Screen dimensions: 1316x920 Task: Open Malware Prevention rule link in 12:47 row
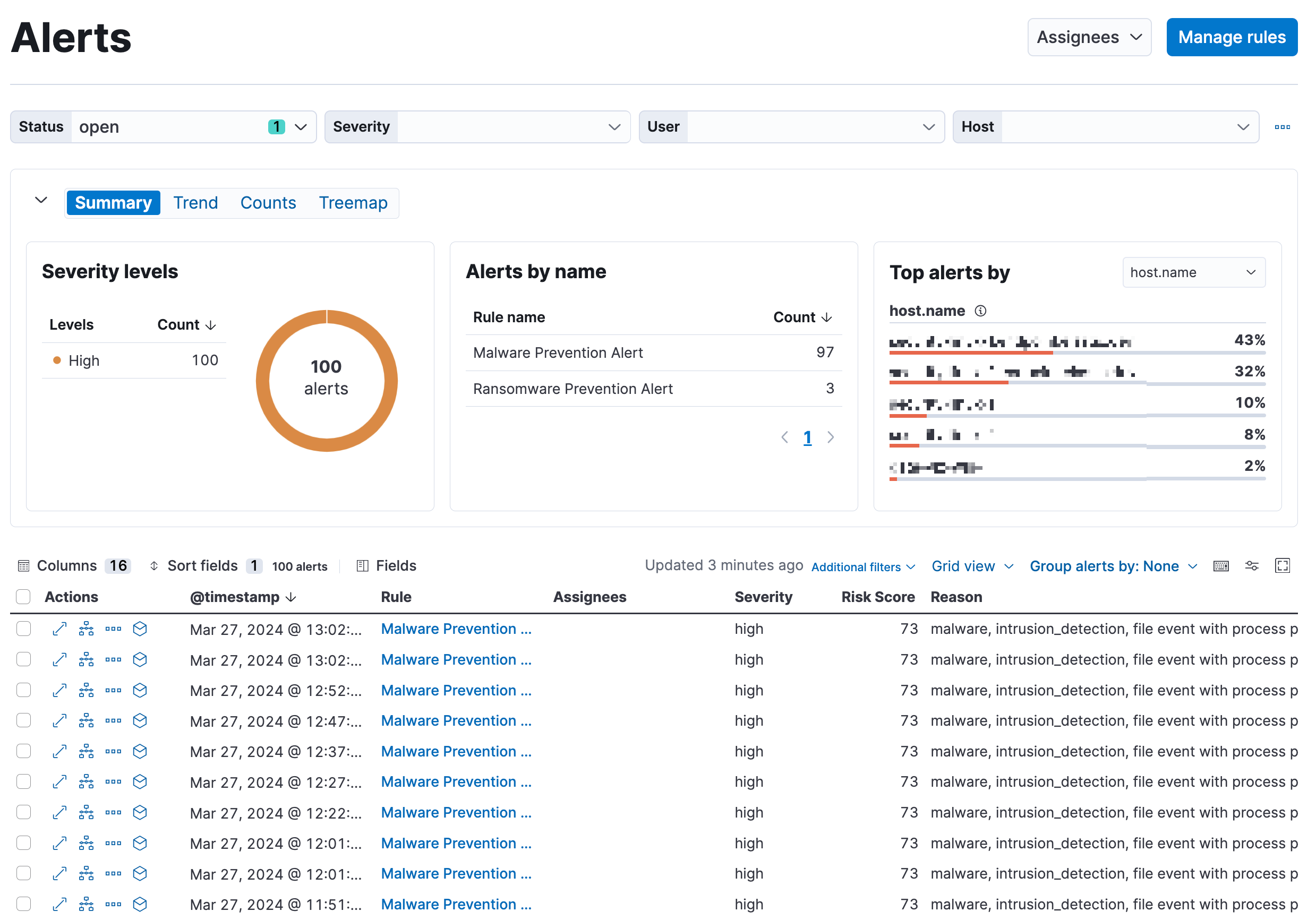pos(456,721)
